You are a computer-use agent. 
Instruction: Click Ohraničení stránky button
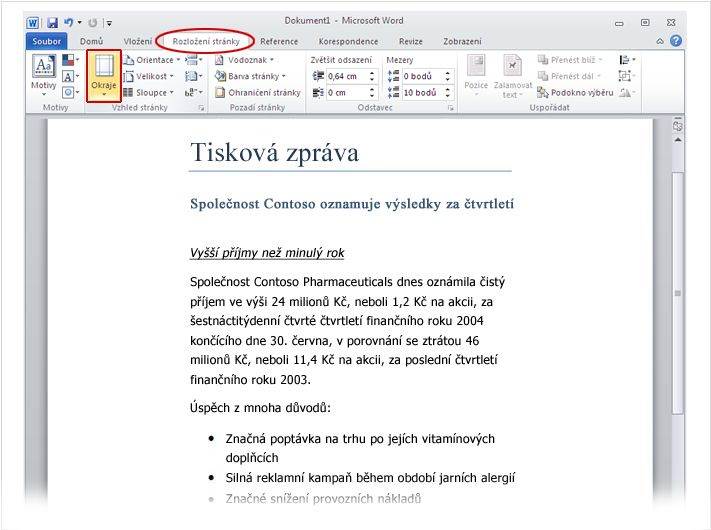[x=258, y=92]
